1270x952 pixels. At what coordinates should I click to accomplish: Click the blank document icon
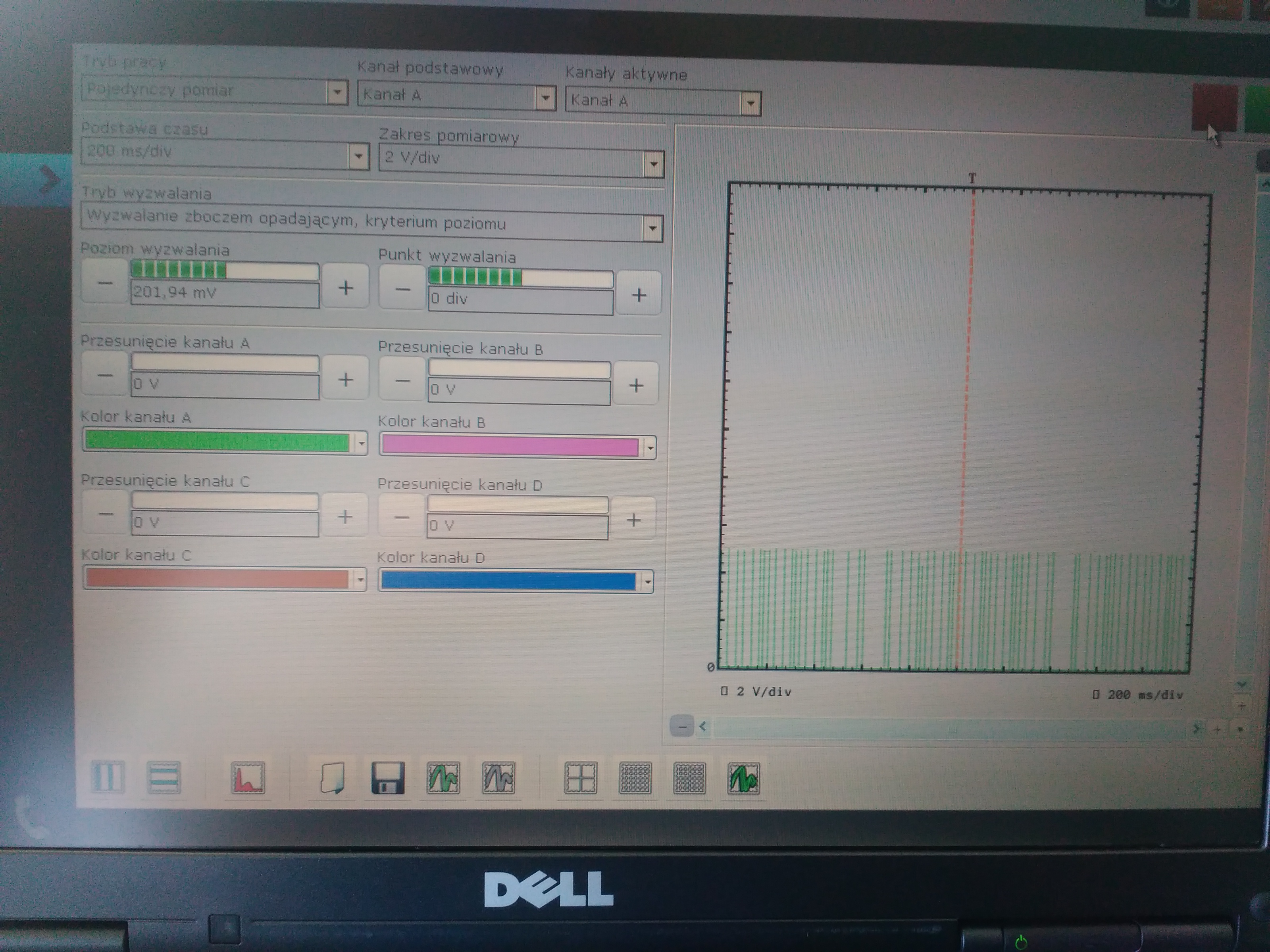333,778
